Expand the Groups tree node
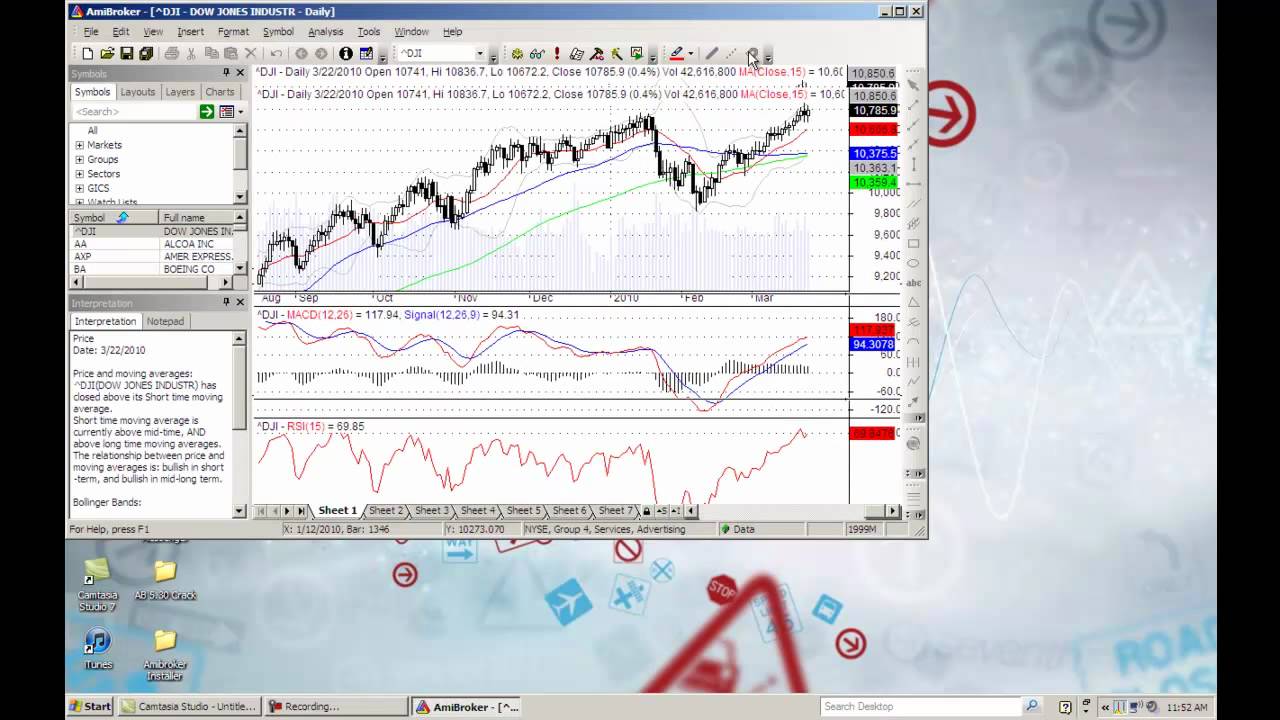This screenshot has height=720, width=1280. pos(79,159)
